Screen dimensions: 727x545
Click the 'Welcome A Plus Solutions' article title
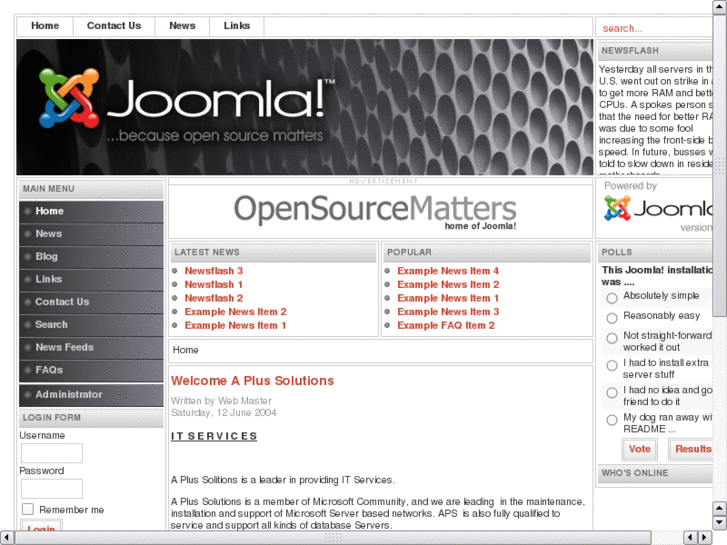[252, 381]
